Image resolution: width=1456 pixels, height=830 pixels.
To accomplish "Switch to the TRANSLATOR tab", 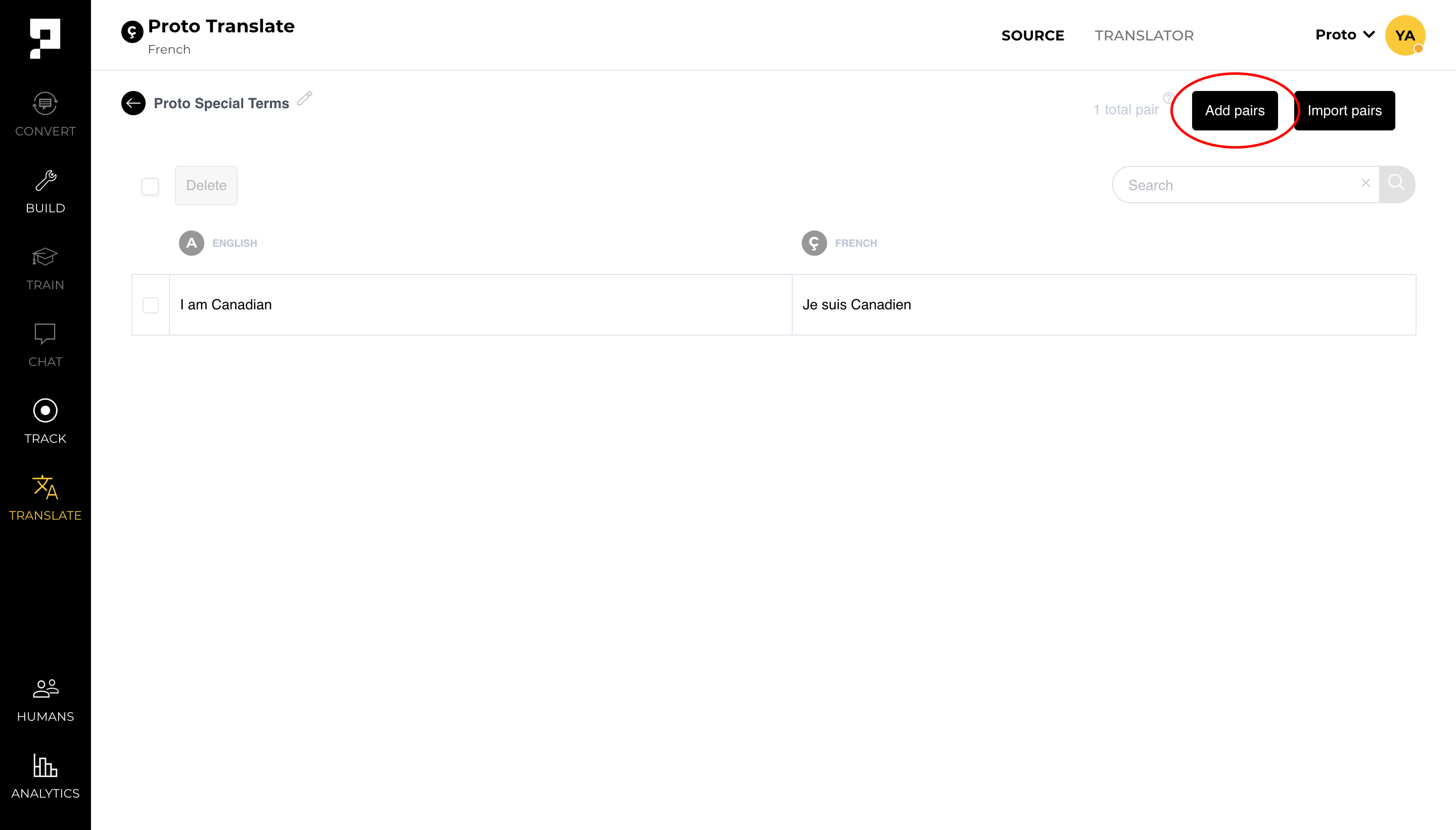I will [1144, 35].
